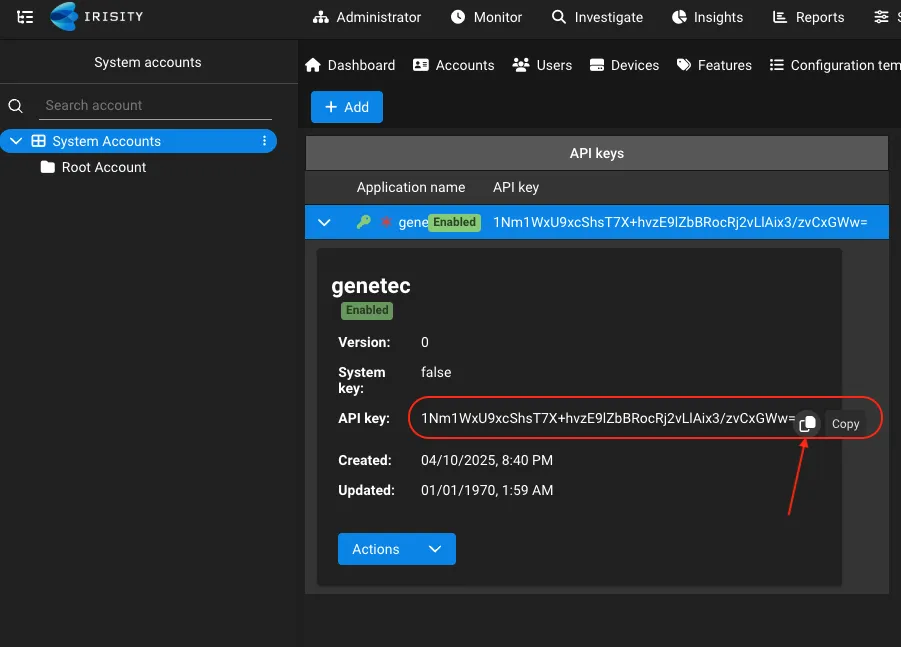The width and height of the screenshot is (901, 647).
Task: Click the System key value false
Action: pyautogui.click(x=436, y=372)
